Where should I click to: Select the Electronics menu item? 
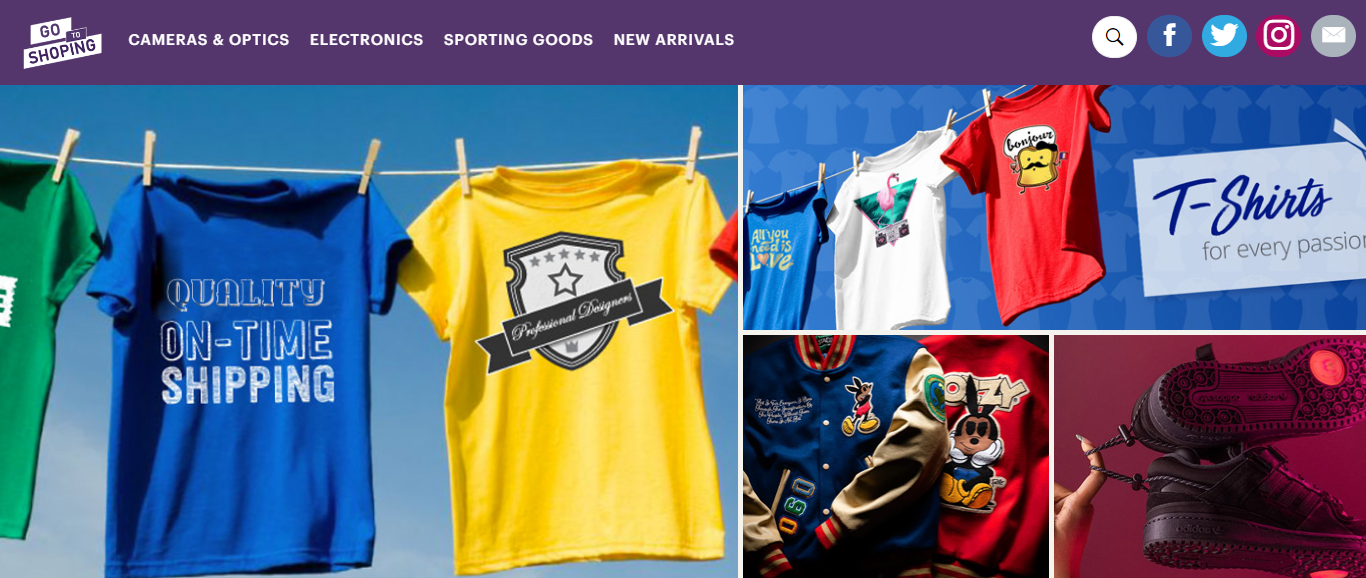(366, 40)
